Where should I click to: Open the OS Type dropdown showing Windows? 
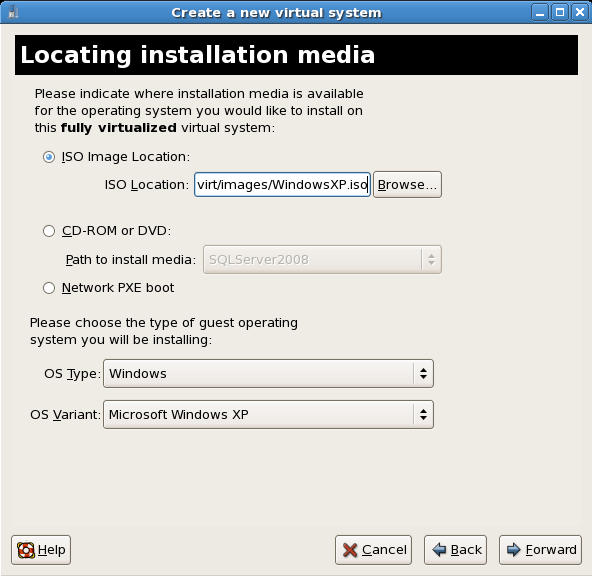(x=268, y=374)
